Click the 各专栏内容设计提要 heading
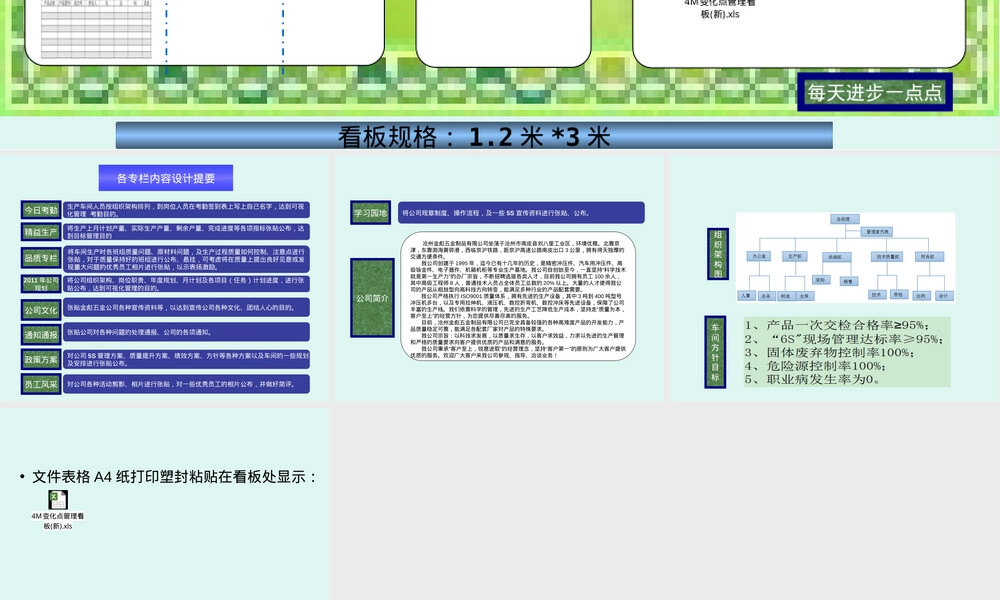Image resolution: width=1000 pixels, height=600 pixels. 166,178
